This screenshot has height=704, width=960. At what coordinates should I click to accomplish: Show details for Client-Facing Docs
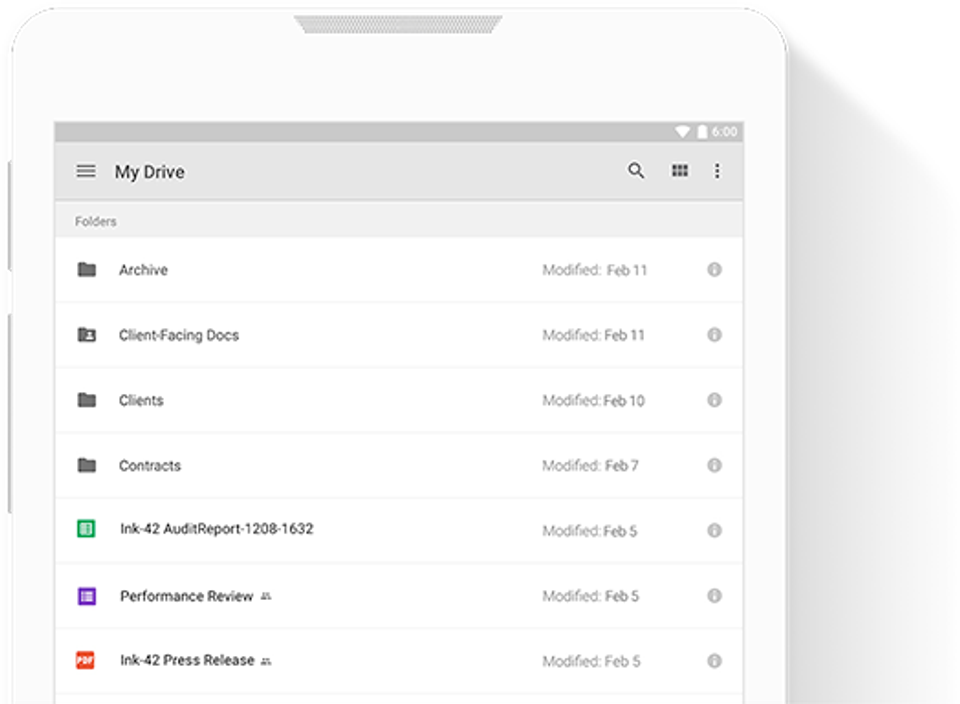714,335
